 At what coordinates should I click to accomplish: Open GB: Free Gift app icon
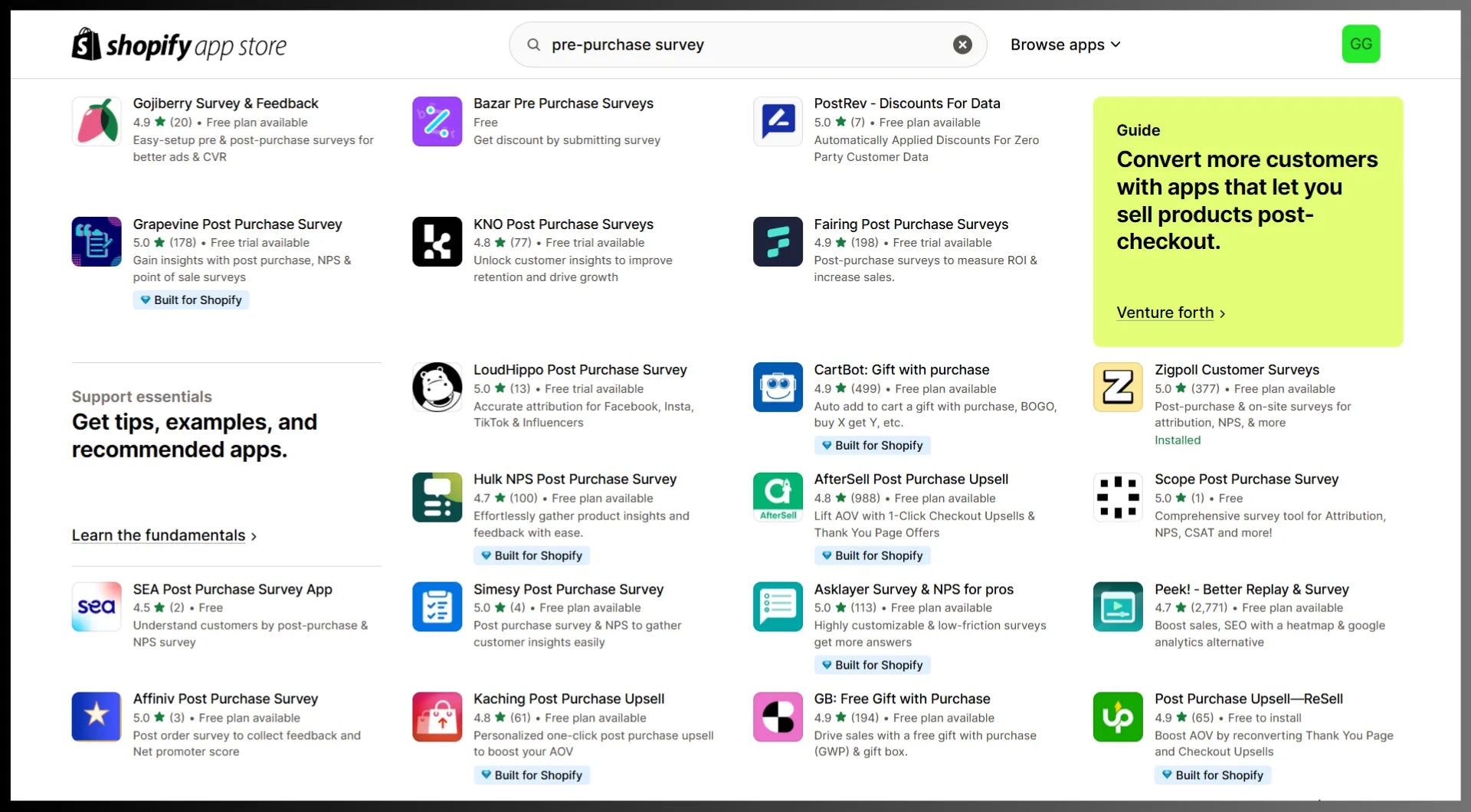click(778, 717)
